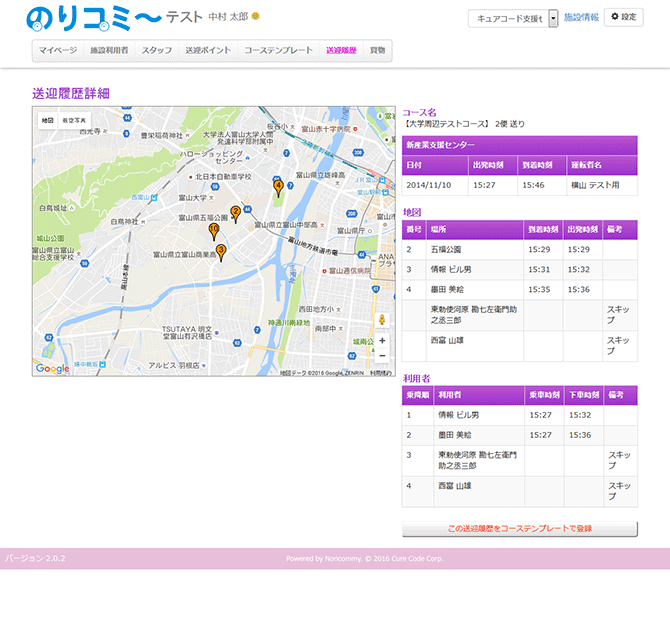
Task: Click map marker number 10
Action: pyautogui.click(x=214, y=230)
